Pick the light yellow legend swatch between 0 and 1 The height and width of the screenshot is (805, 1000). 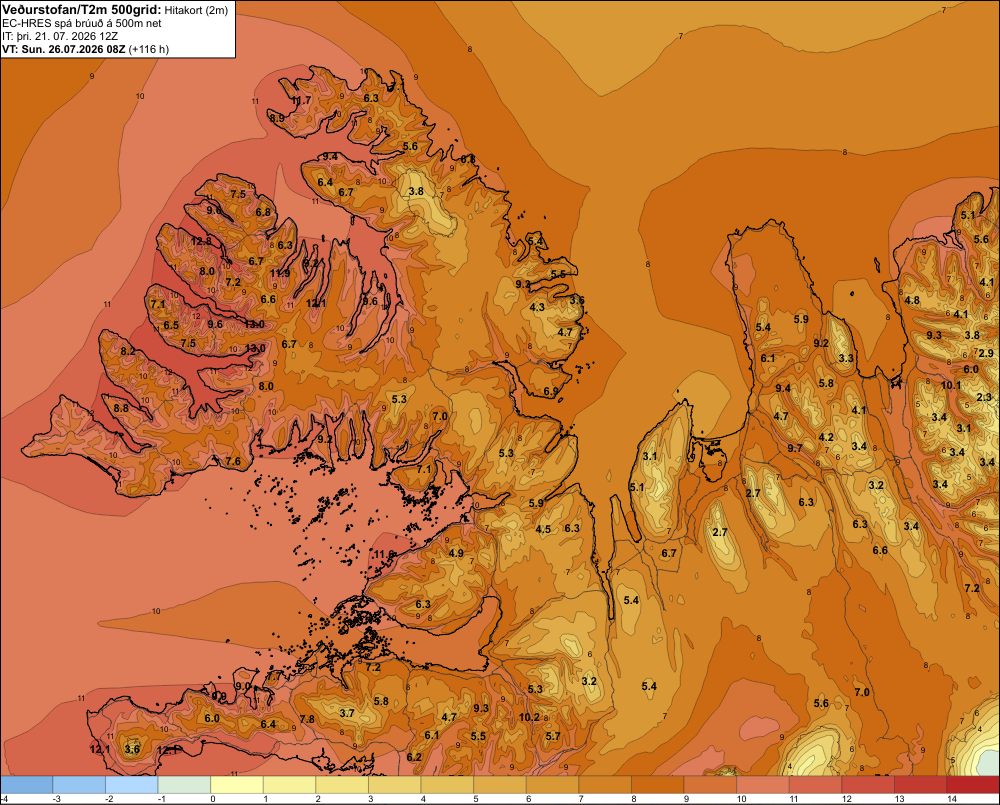[x=237, y=785]
